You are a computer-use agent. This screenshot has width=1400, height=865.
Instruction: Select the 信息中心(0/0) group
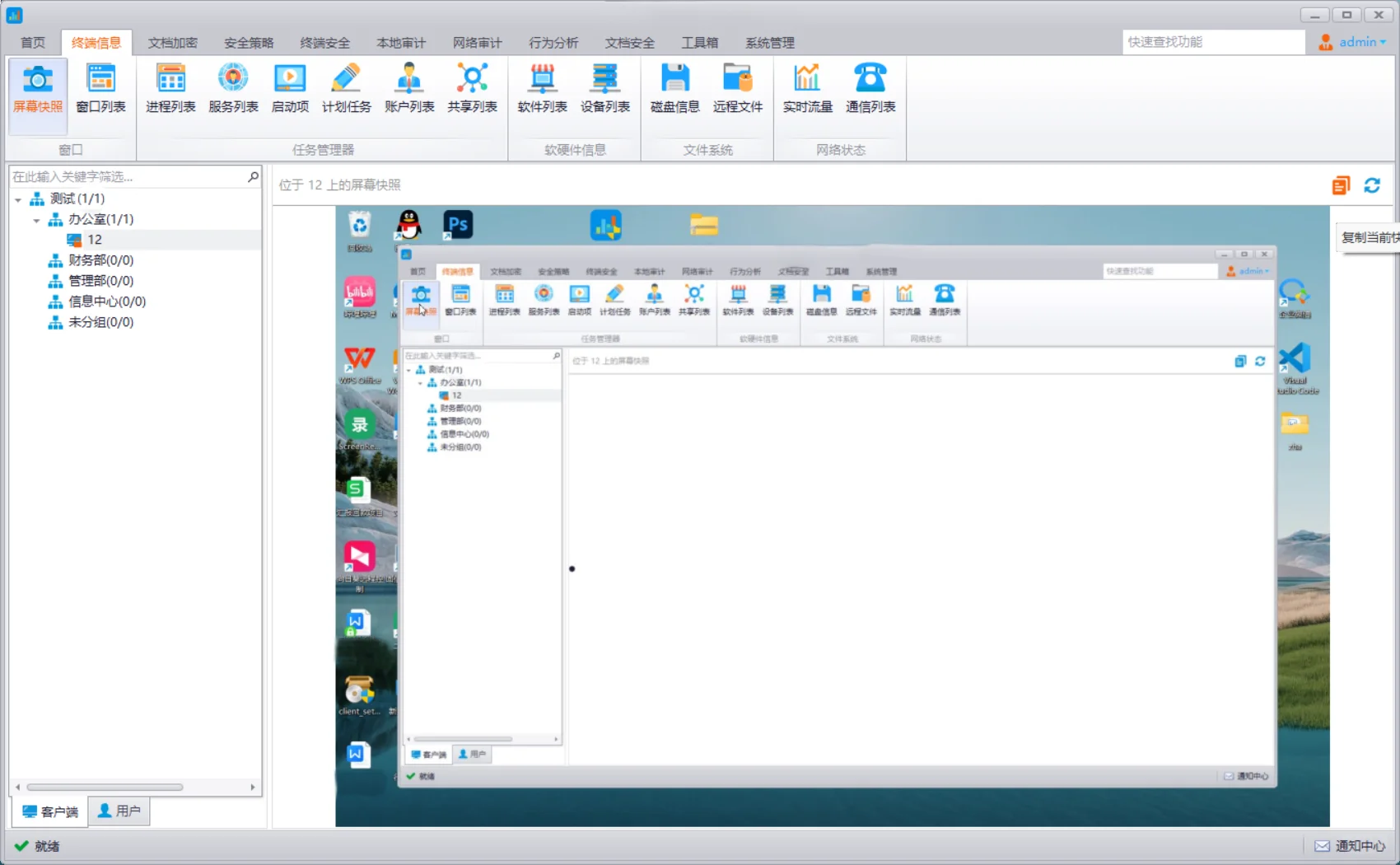(107, 302)
